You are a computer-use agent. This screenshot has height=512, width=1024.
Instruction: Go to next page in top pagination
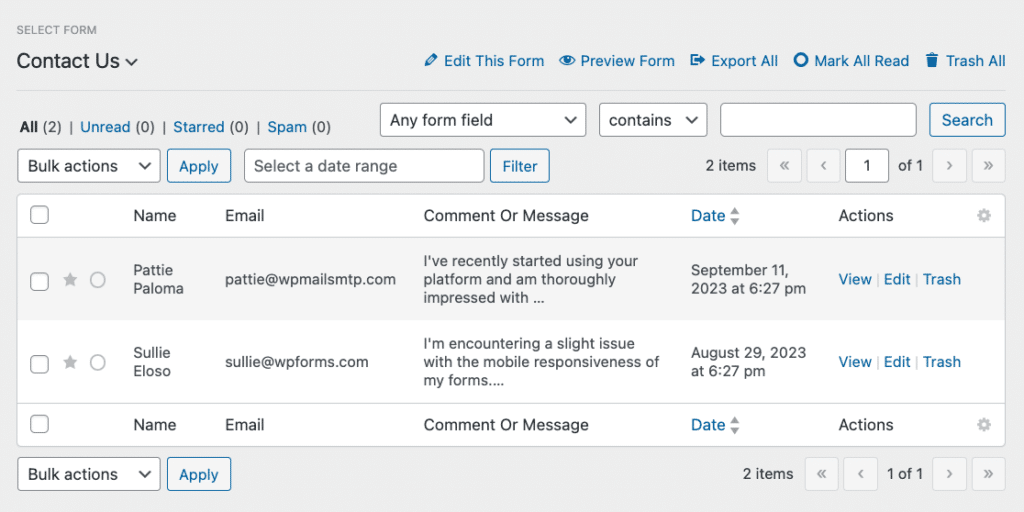click(950, 166)
